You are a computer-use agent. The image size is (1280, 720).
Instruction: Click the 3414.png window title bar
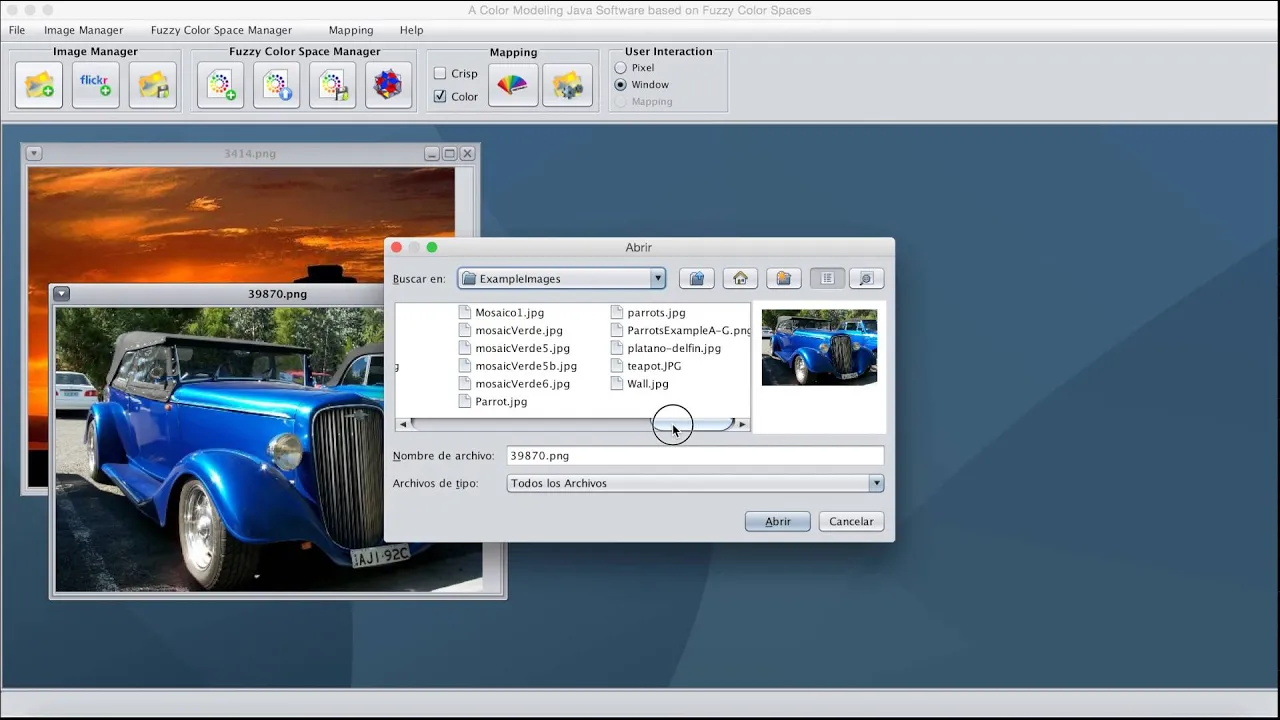pos(250,153)
